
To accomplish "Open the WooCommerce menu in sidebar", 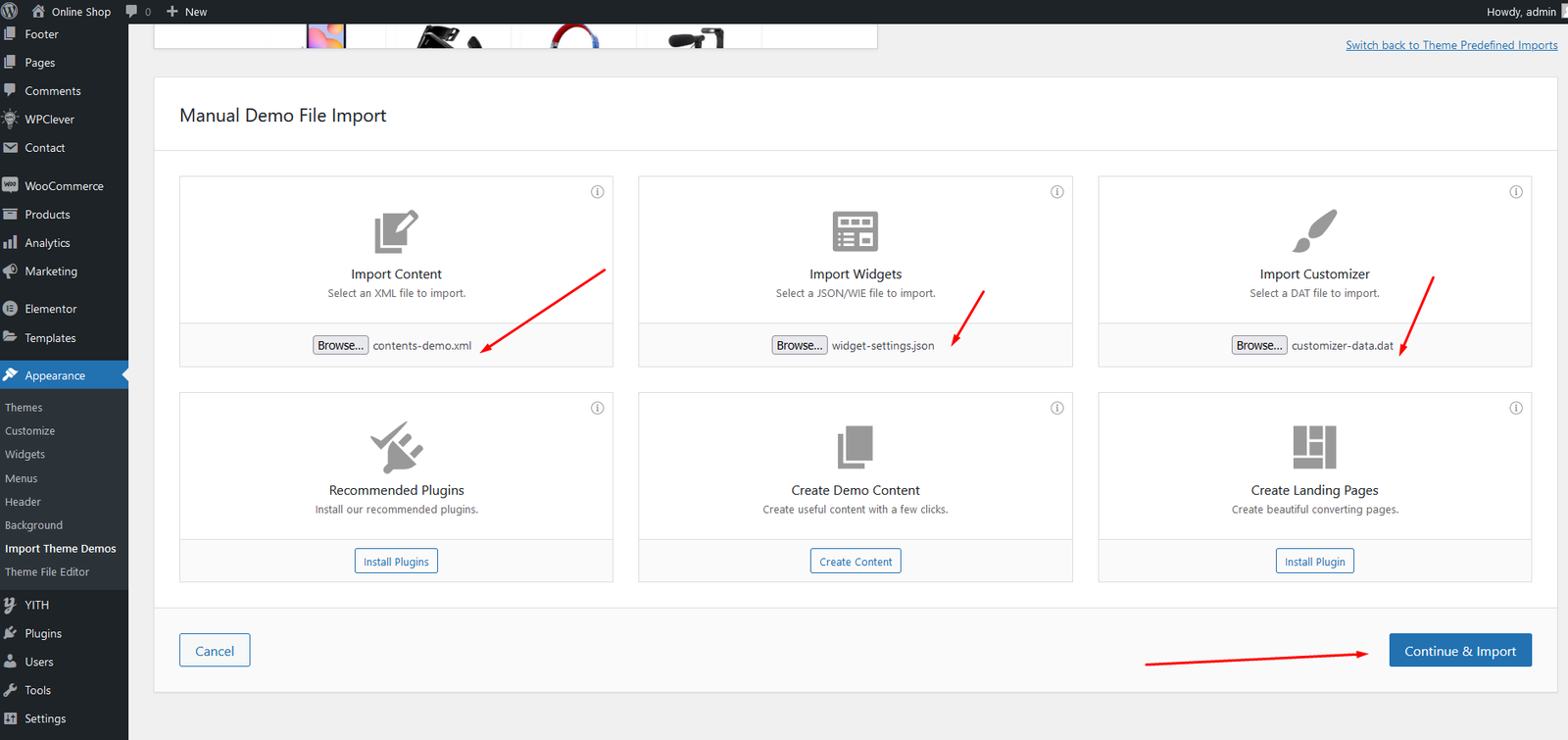I will coord(64,186).
